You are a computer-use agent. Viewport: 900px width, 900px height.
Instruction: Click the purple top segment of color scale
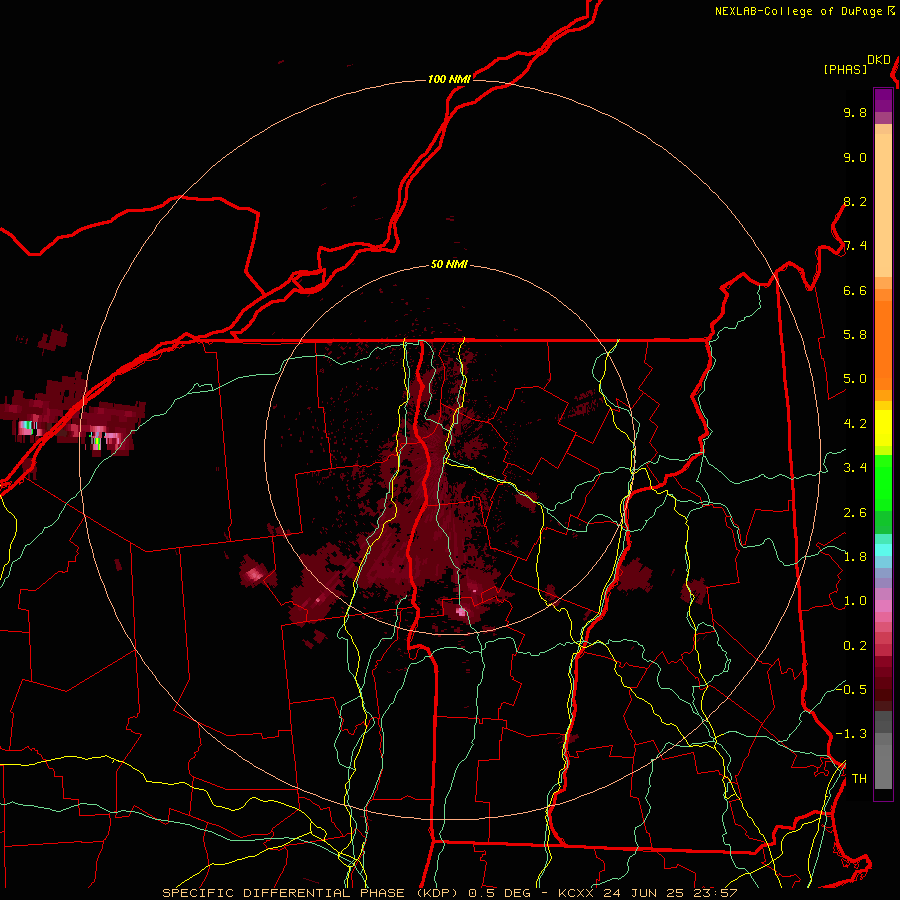tap(883, 100)
